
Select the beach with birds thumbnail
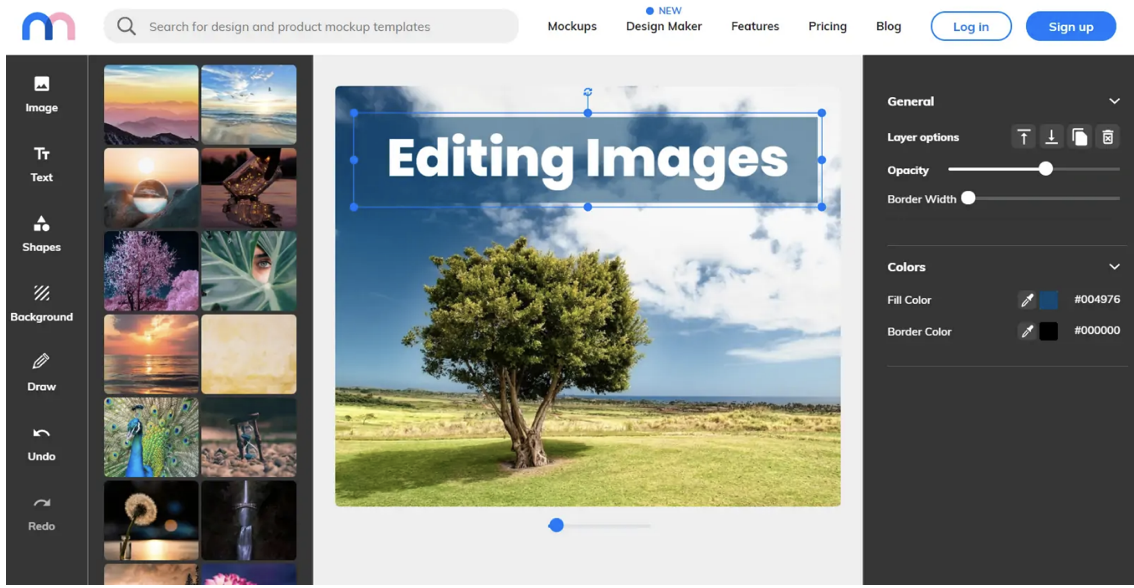click(249, 105)
